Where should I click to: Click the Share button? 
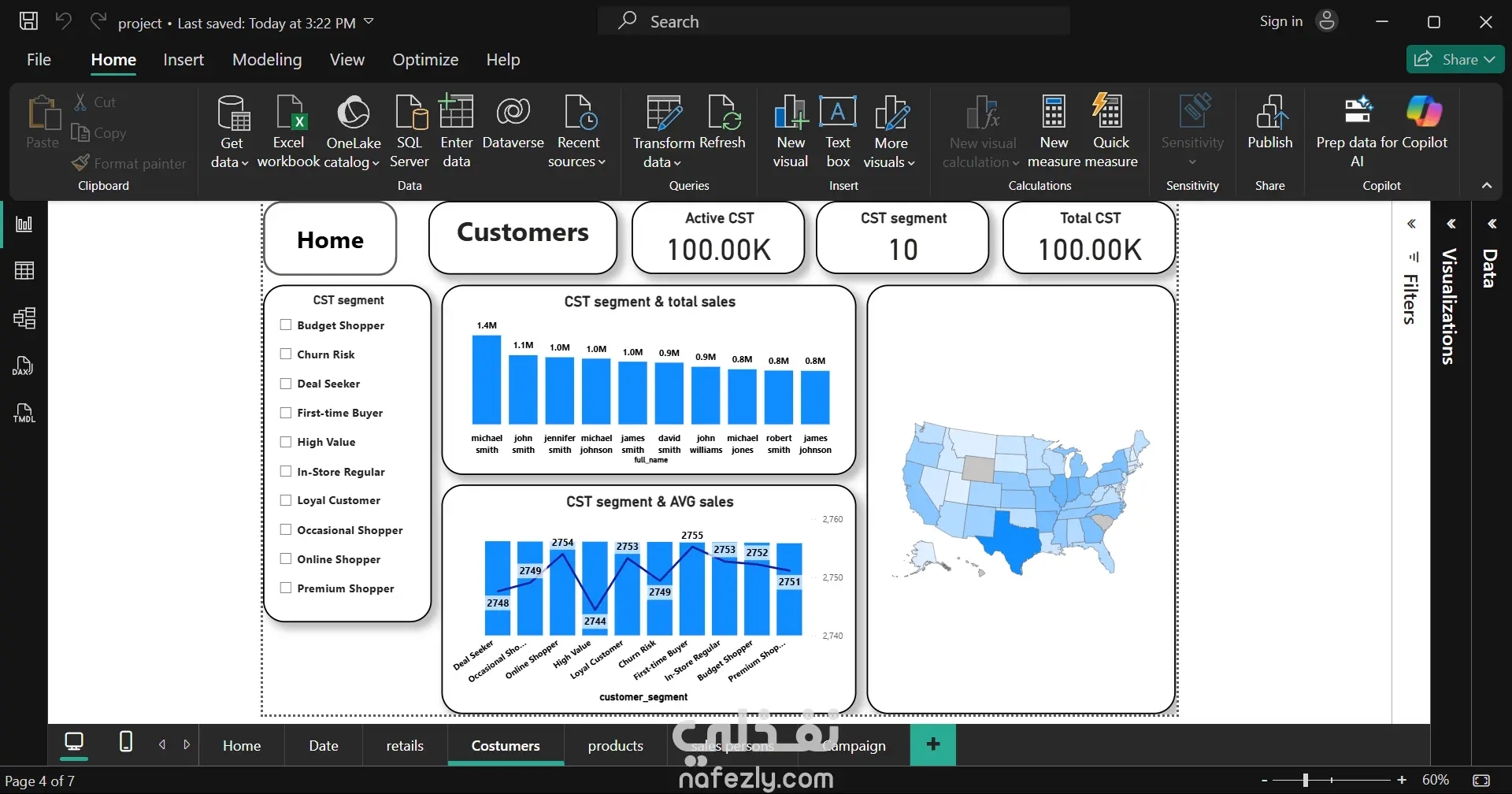click(1455, 60)
